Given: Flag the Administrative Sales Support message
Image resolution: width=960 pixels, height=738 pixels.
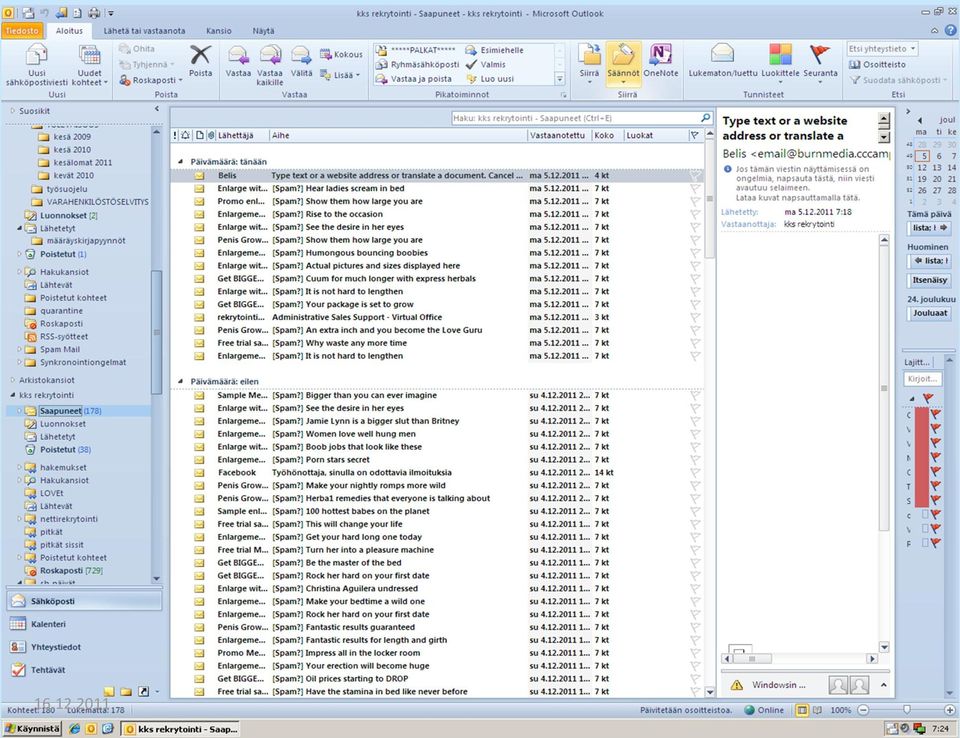Looking at the screenshot, I should [695, 317].
